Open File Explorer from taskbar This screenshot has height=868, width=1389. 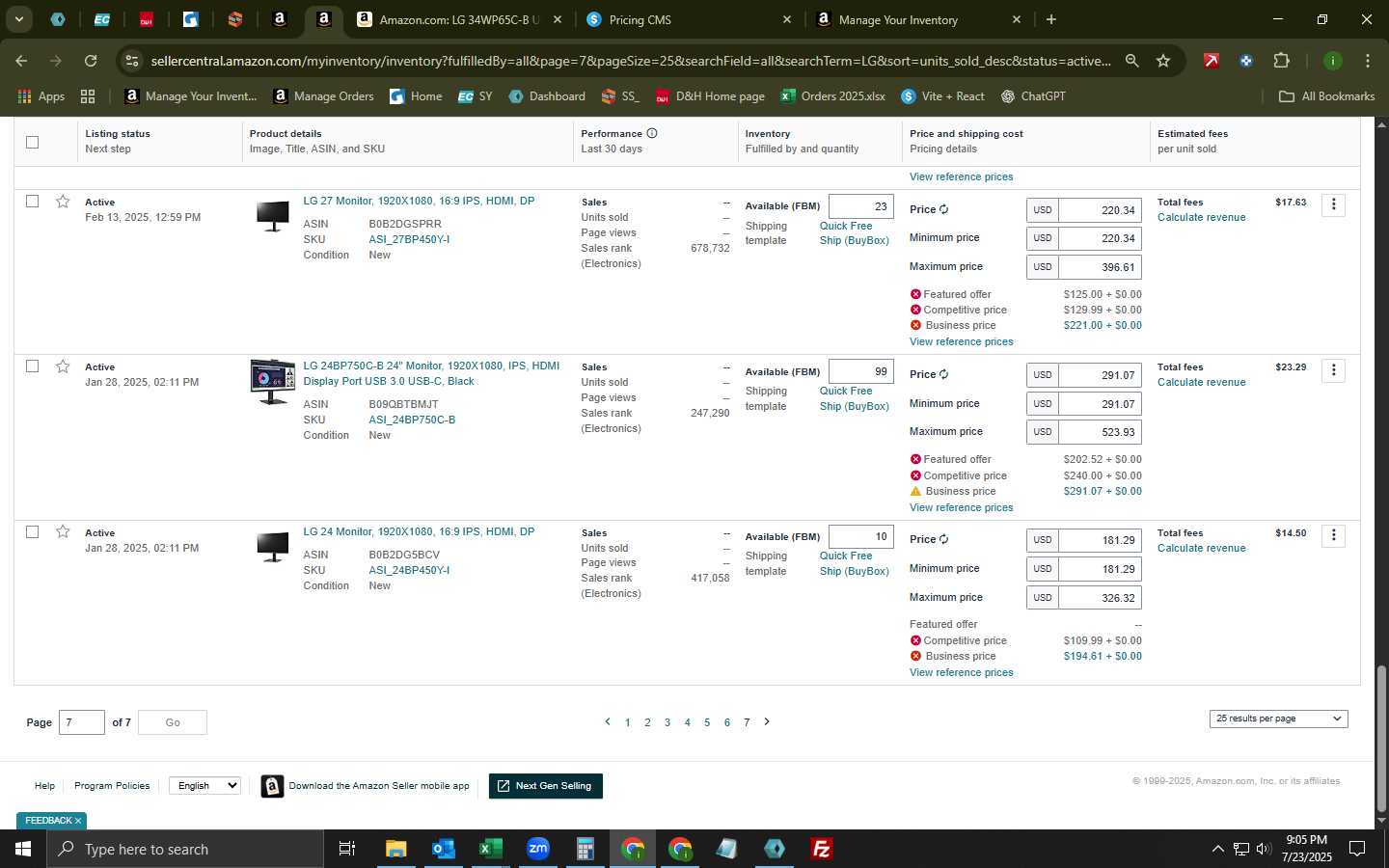pyautogui.click(x=395, y=849)
